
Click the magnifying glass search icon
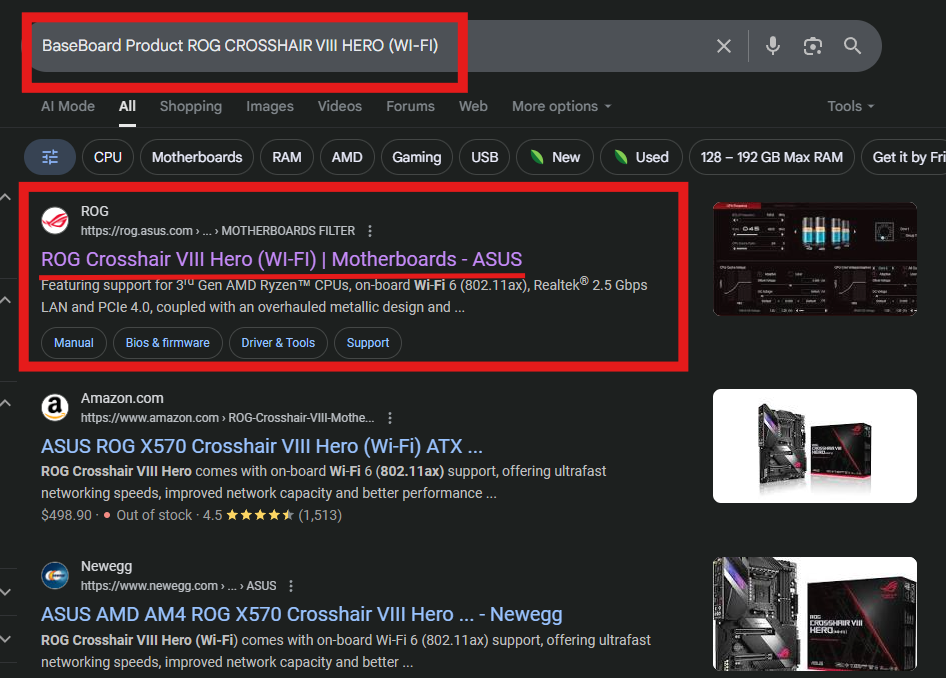click(852, 46)
